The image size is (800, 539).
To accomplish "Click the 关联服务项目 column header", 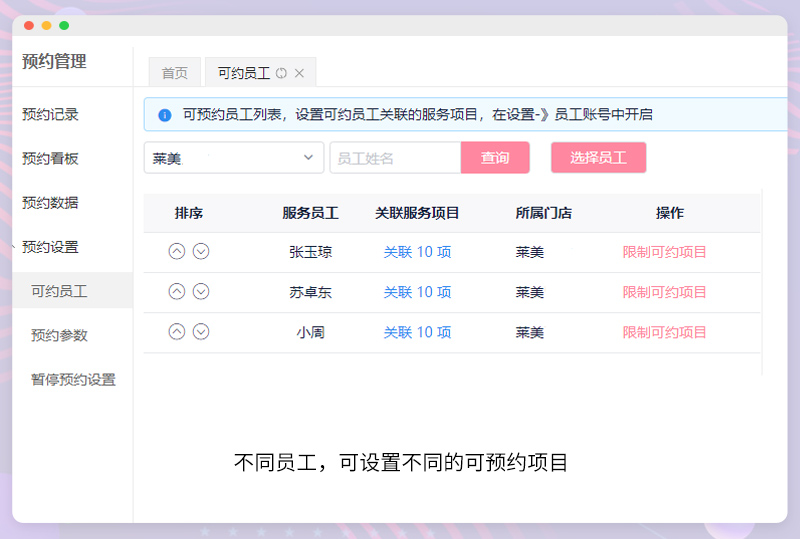I will click(x=417, y=213).
